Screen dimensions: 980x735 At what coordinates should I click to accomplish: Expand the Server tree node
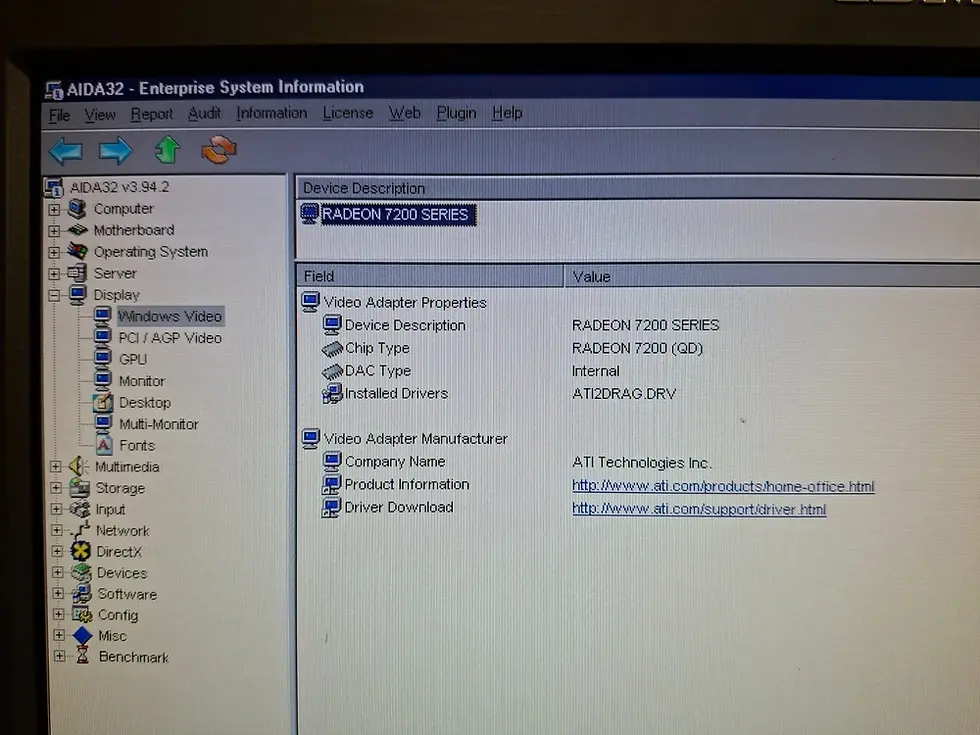point(54,274)
